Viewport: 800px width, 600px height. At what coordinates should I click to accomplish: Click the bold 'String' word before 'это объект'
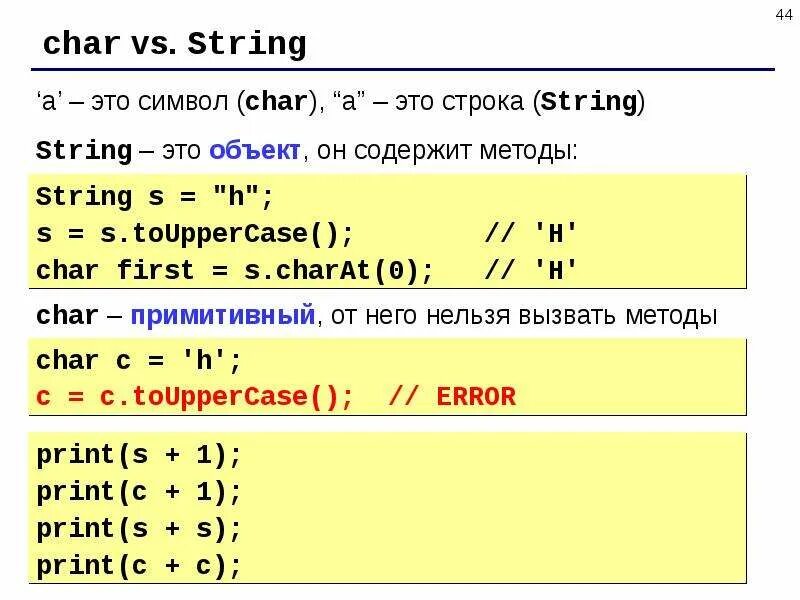coord(84,151)
